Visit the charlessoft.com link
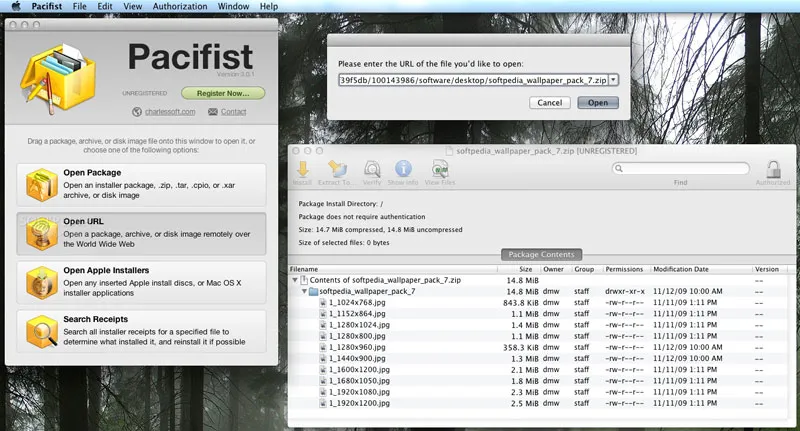 [170, 112]
